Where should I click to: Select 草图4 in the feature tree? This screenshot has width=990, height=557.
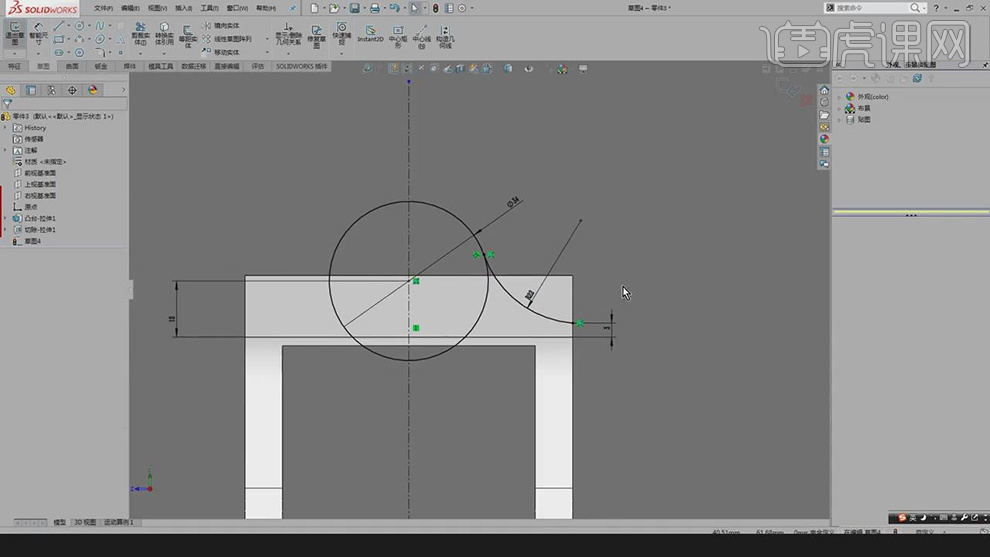click(x=32, y=241)
